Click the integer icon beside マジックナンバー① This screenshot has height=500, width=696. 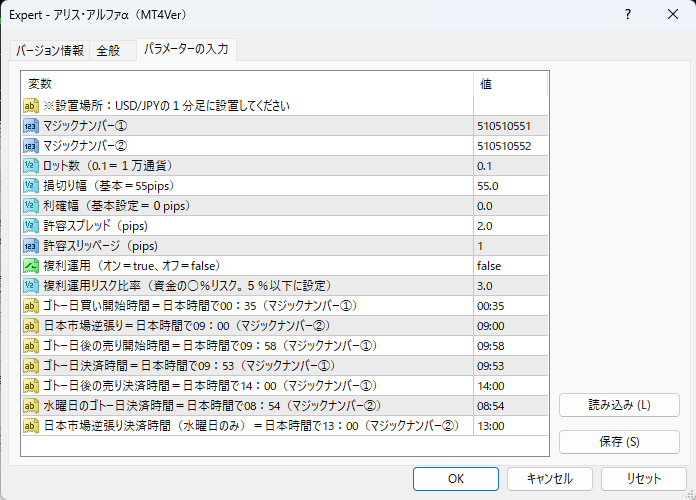click(31, 126)
